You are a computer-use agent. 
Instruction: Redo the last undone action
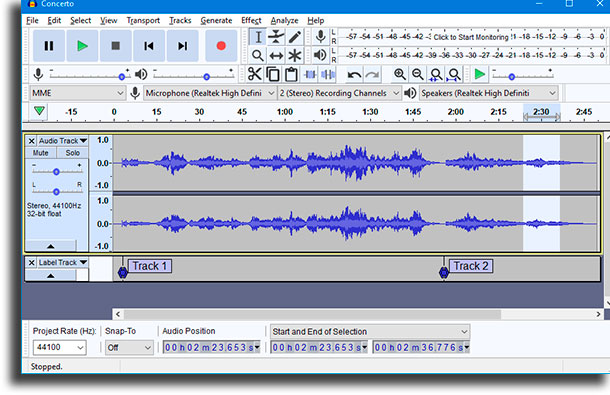(372, 74)
